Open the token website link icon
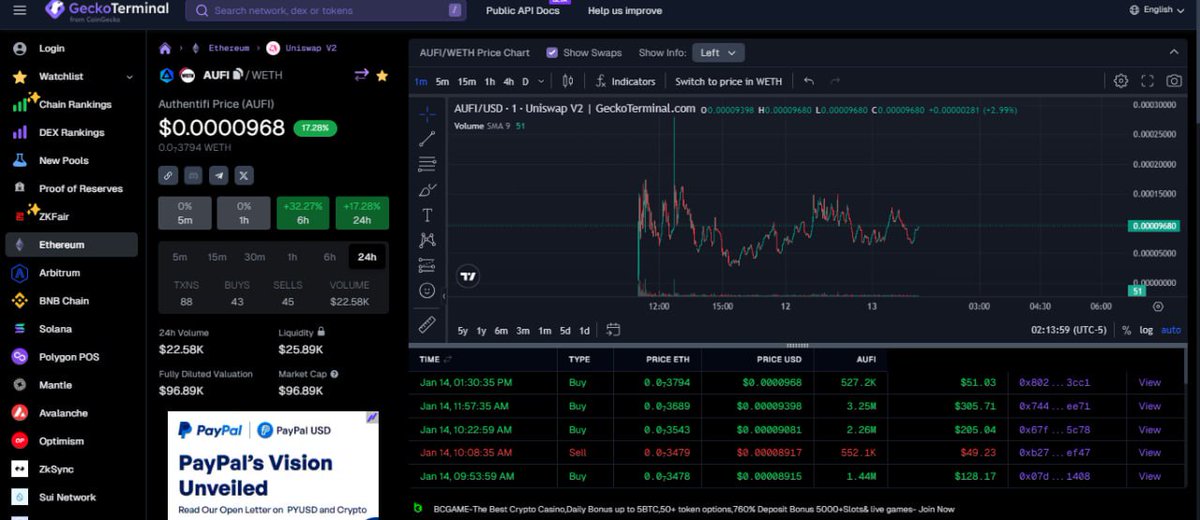This screenshot has height=520, width=1200. (168, 175)
